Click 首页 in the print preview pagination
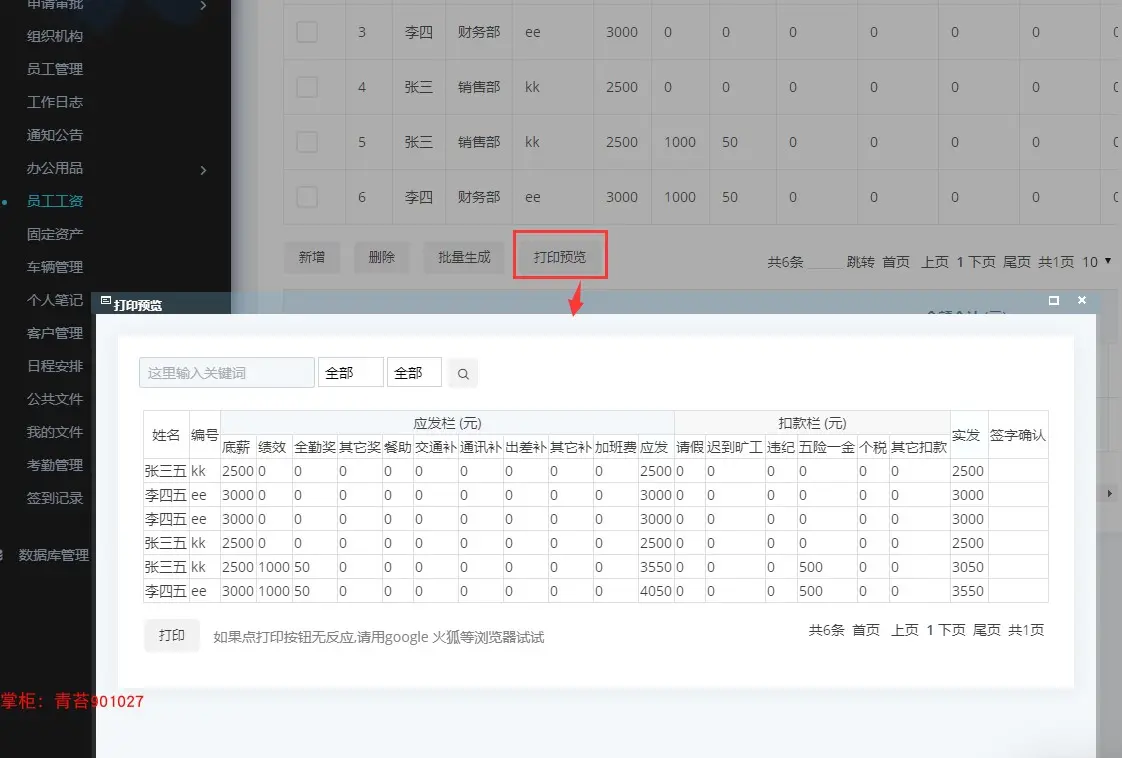This screenshot has height=758, width=1122. 866,630
